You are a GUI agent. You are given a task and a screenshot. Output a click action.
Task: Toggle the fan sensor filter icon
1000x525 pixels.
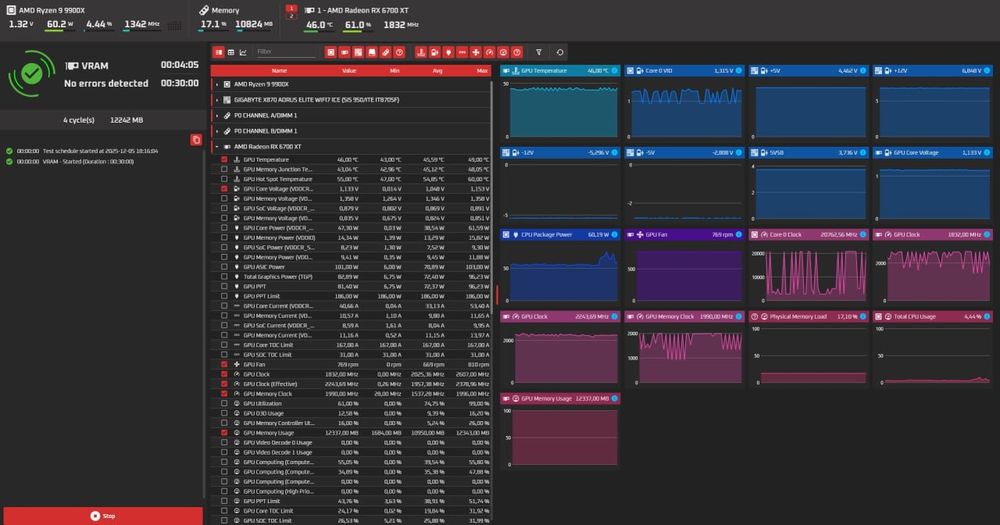[476, 52]
